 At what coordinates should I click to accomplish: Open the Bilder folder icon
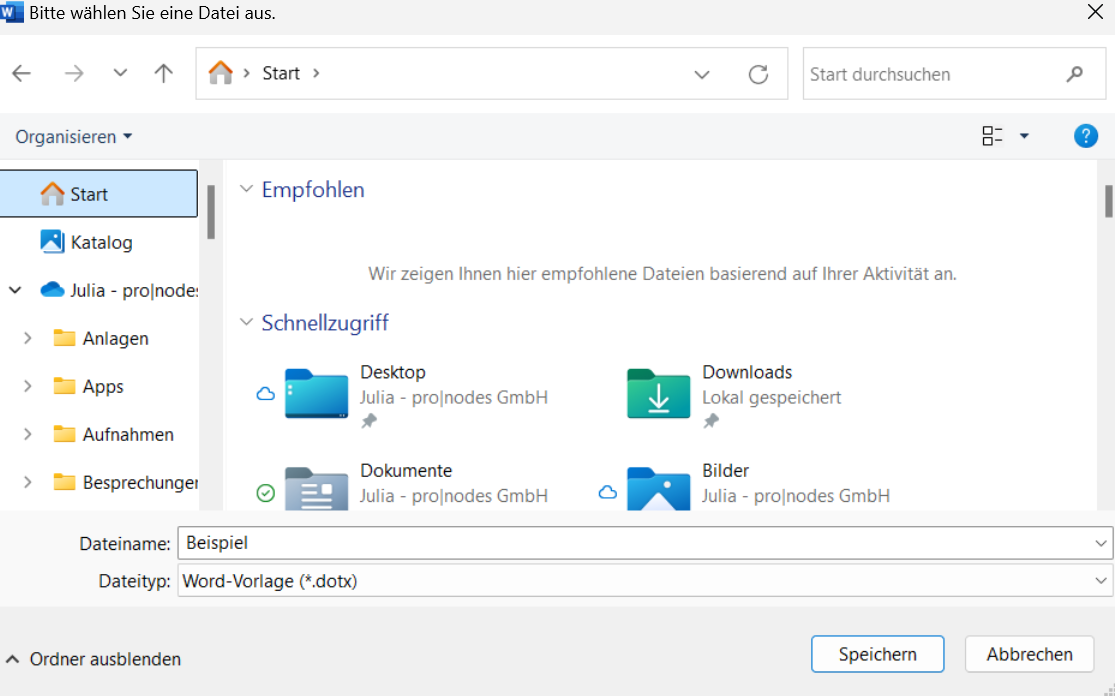coord(658,489)
